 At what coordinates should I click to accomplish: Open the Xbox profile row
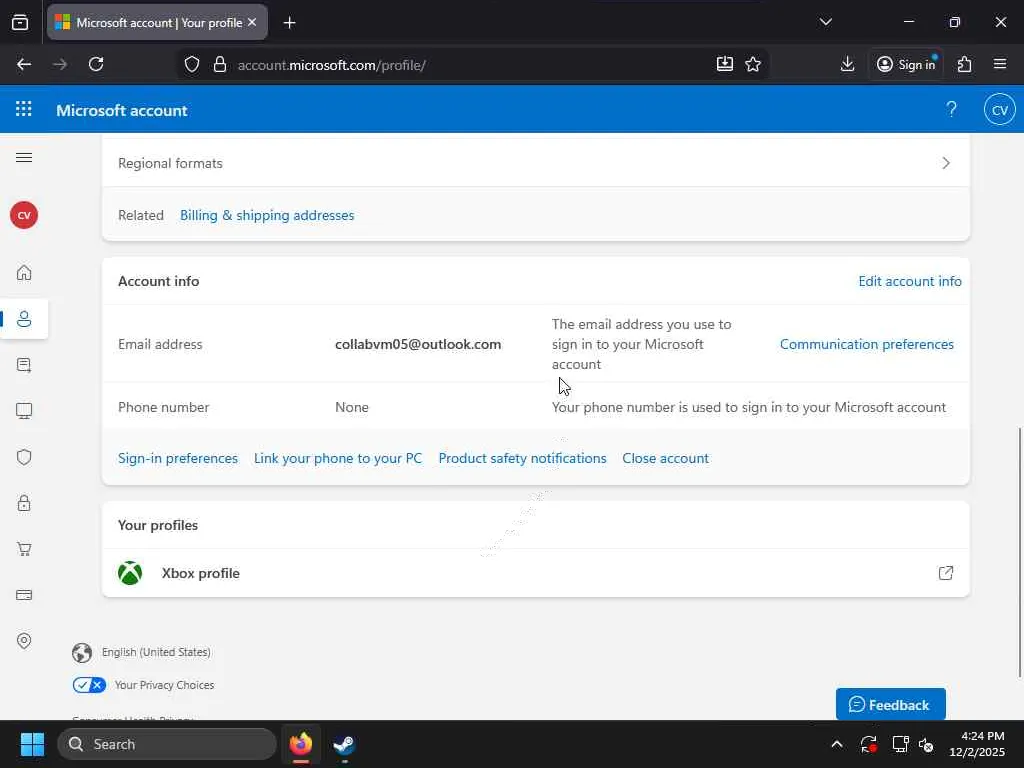coord(536,573)
